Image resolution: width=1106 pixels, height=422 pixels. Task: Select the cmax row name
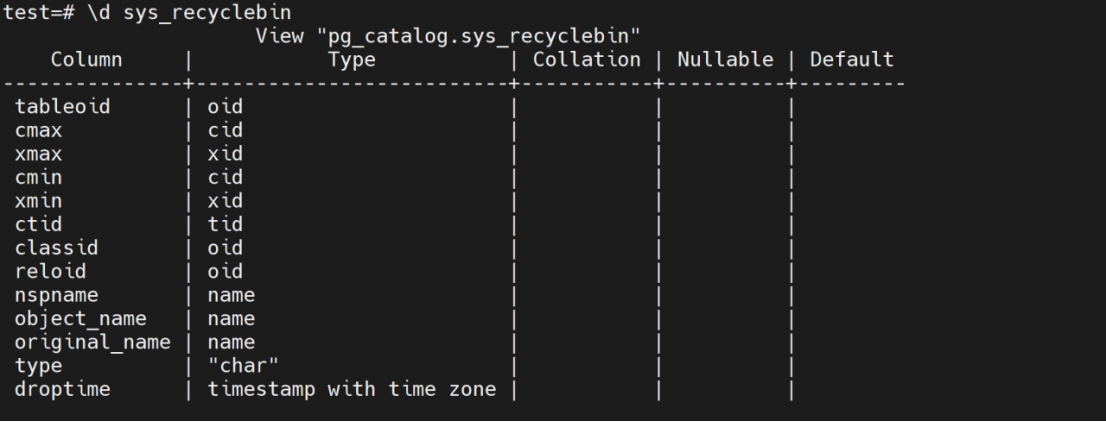(36, 130)
